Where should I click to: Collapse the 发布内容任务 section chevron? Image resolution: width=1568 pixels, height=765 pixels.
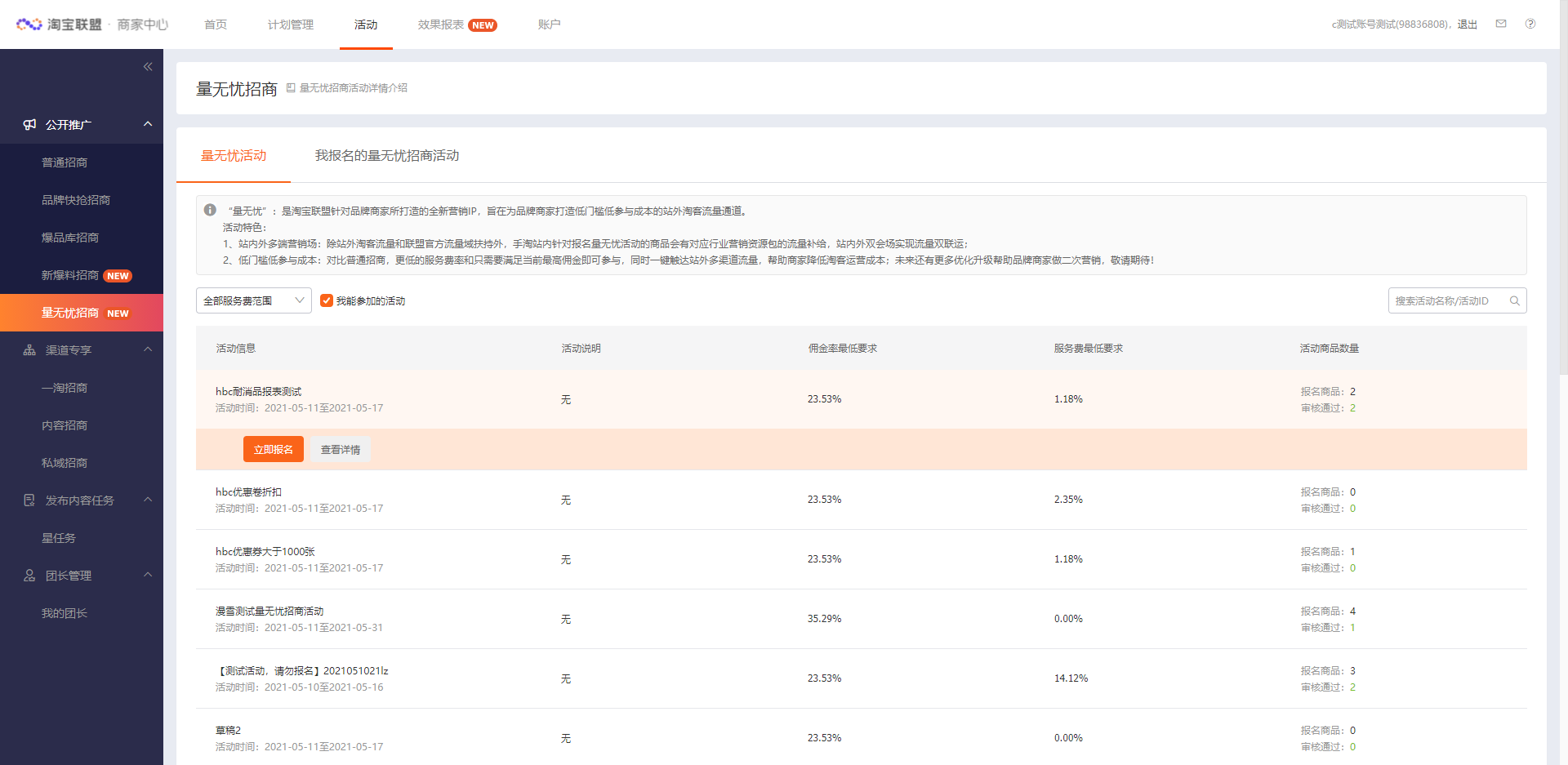pyautogui.click(x=148, y=500)
